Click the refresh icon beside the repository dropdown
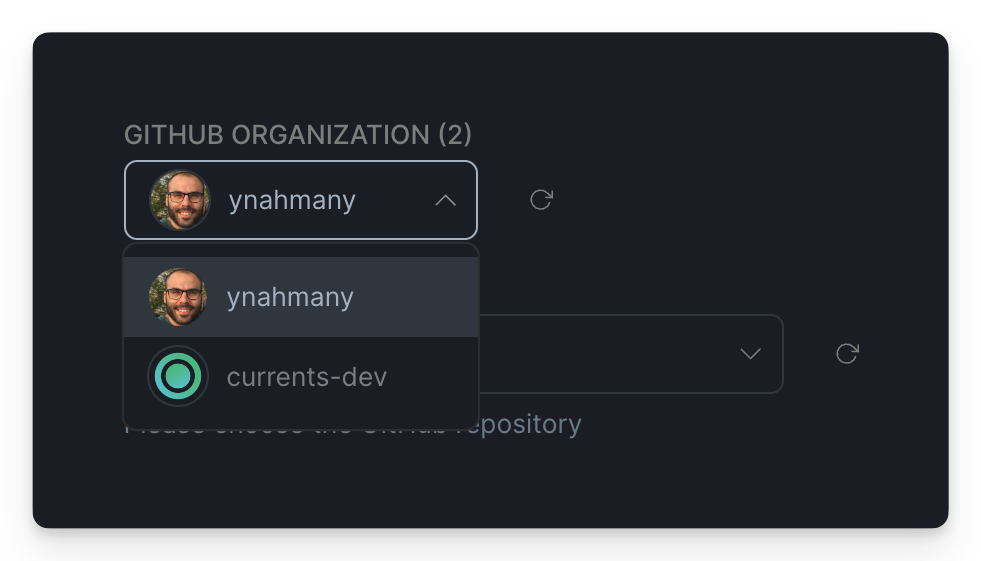 point(847,354)
